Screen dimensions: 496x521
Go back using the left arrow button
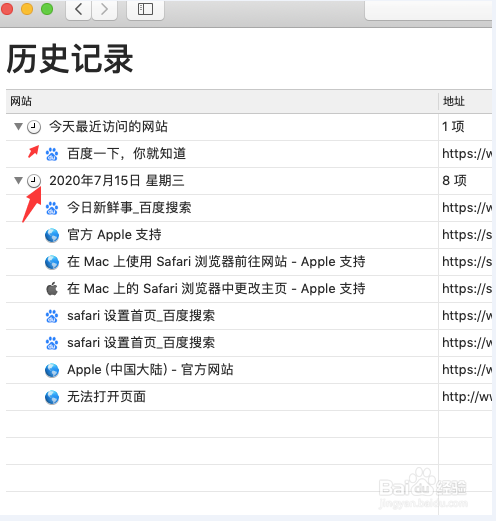(79, 9)
